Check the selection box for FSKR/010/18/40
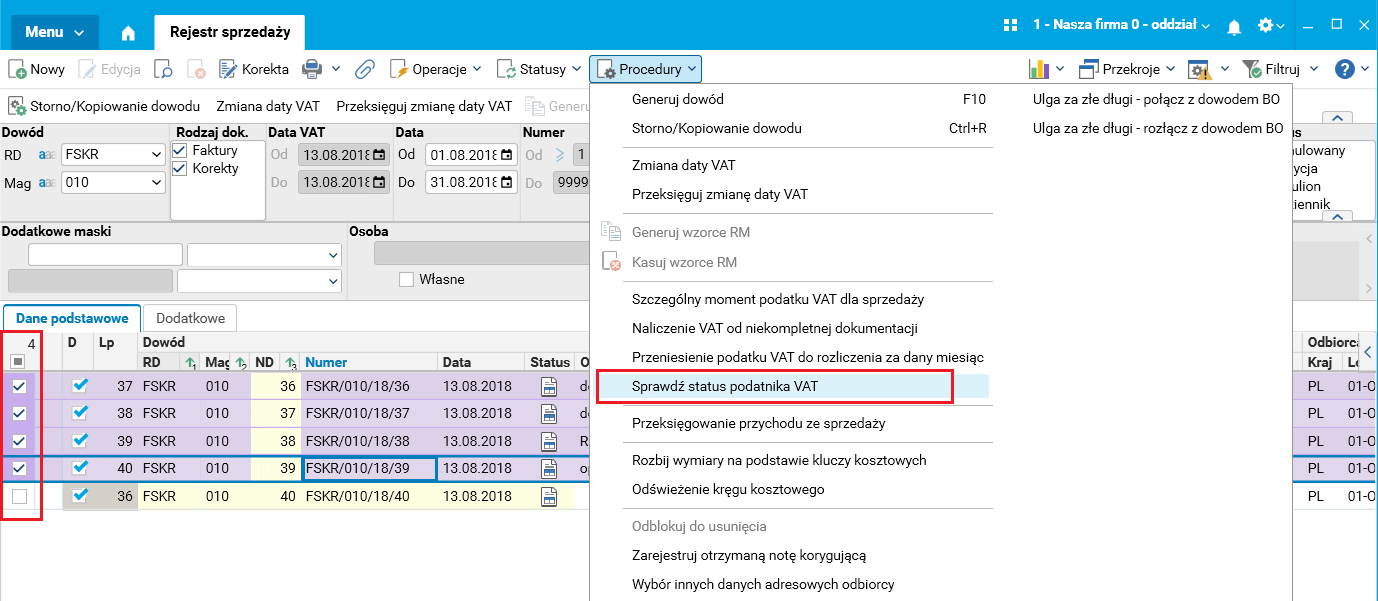This screenshot has height=601, width=1378. (19, 495)
